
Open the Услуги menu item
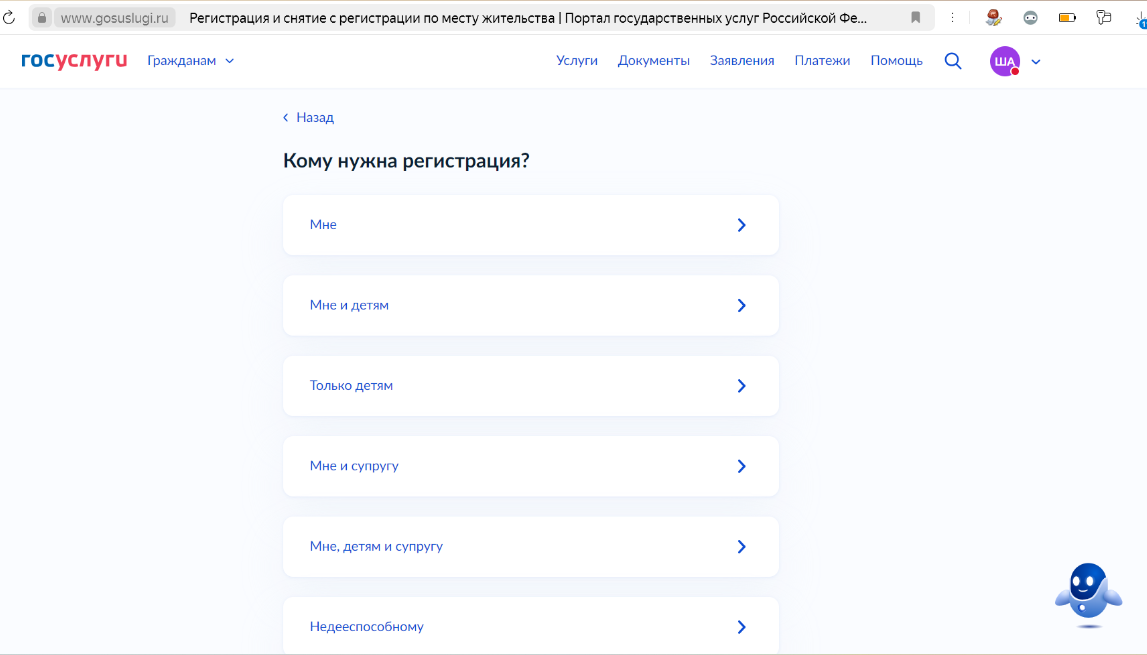[x=577, y=61]
